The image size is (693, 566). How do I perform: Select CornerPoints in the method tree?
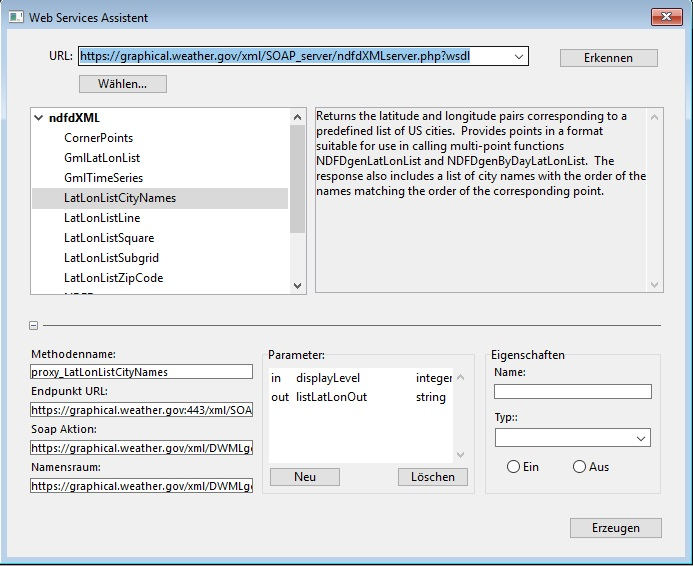[98, 138]
